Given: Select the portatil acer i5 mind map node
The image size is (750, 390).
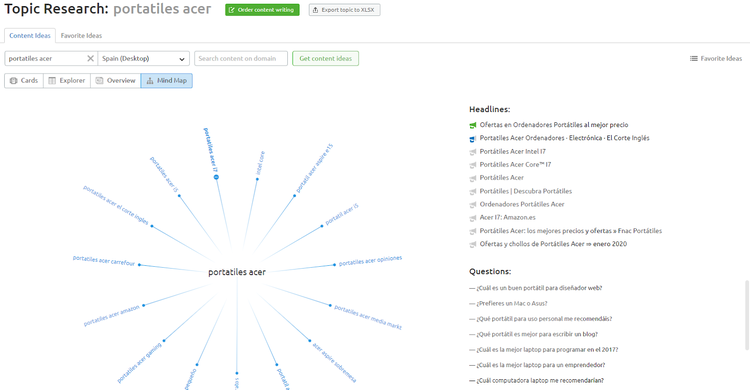Looking at the screenshot, I should pos(341,214).
